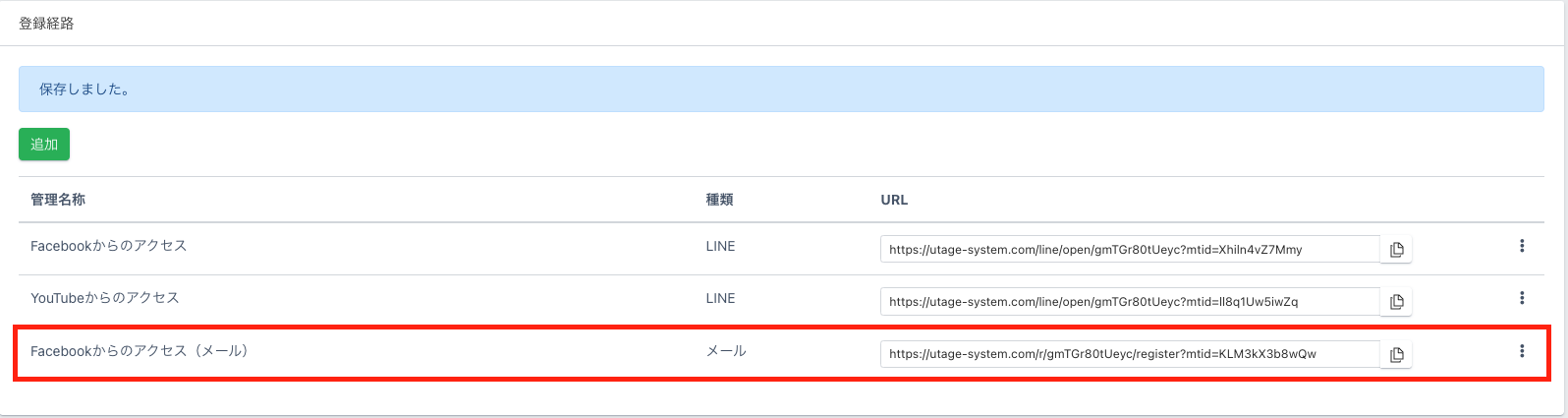Screen dimensions: 1568x418
Task: Copy URL for Facebookからのアクセス LINE row
Action: click(x=1396, y=250)
